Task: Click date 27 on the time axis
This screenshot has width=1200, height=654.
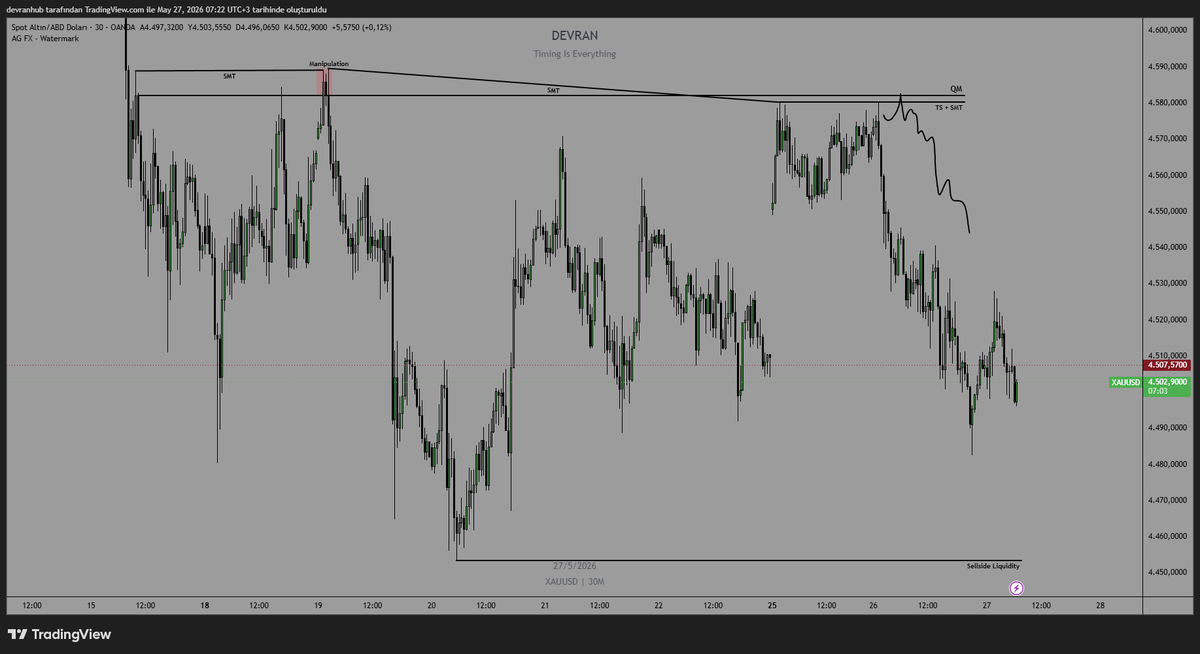Action: pos(986,605)
